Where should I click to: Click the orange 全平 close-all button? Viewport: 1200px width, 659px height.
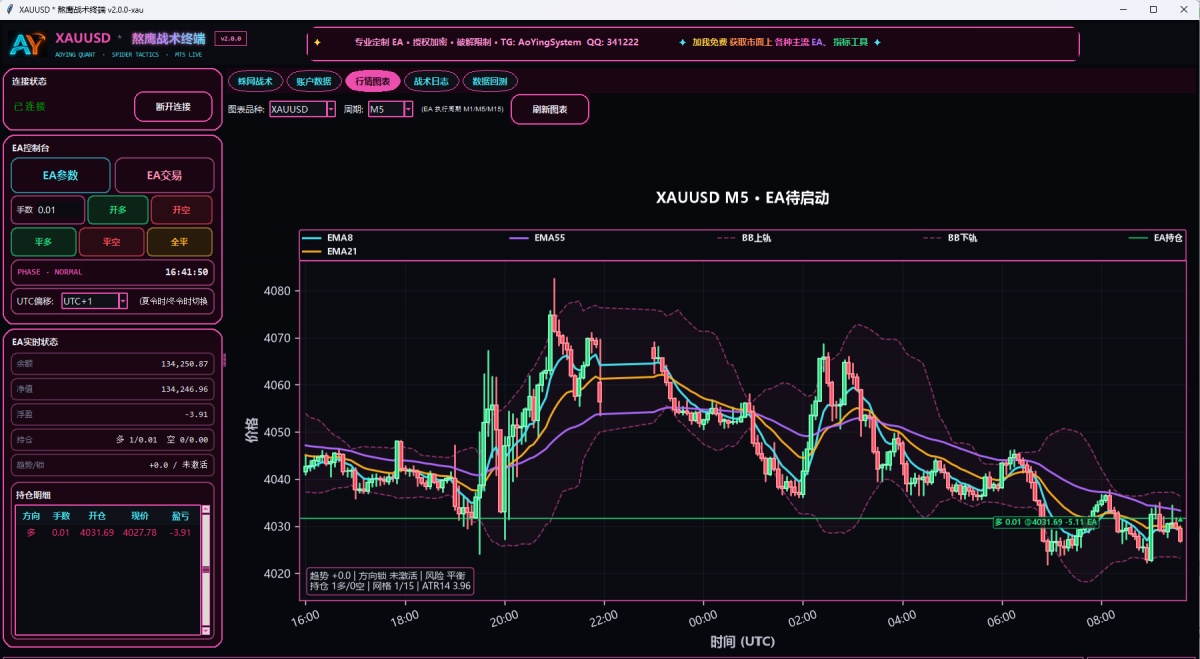[179, 242]
